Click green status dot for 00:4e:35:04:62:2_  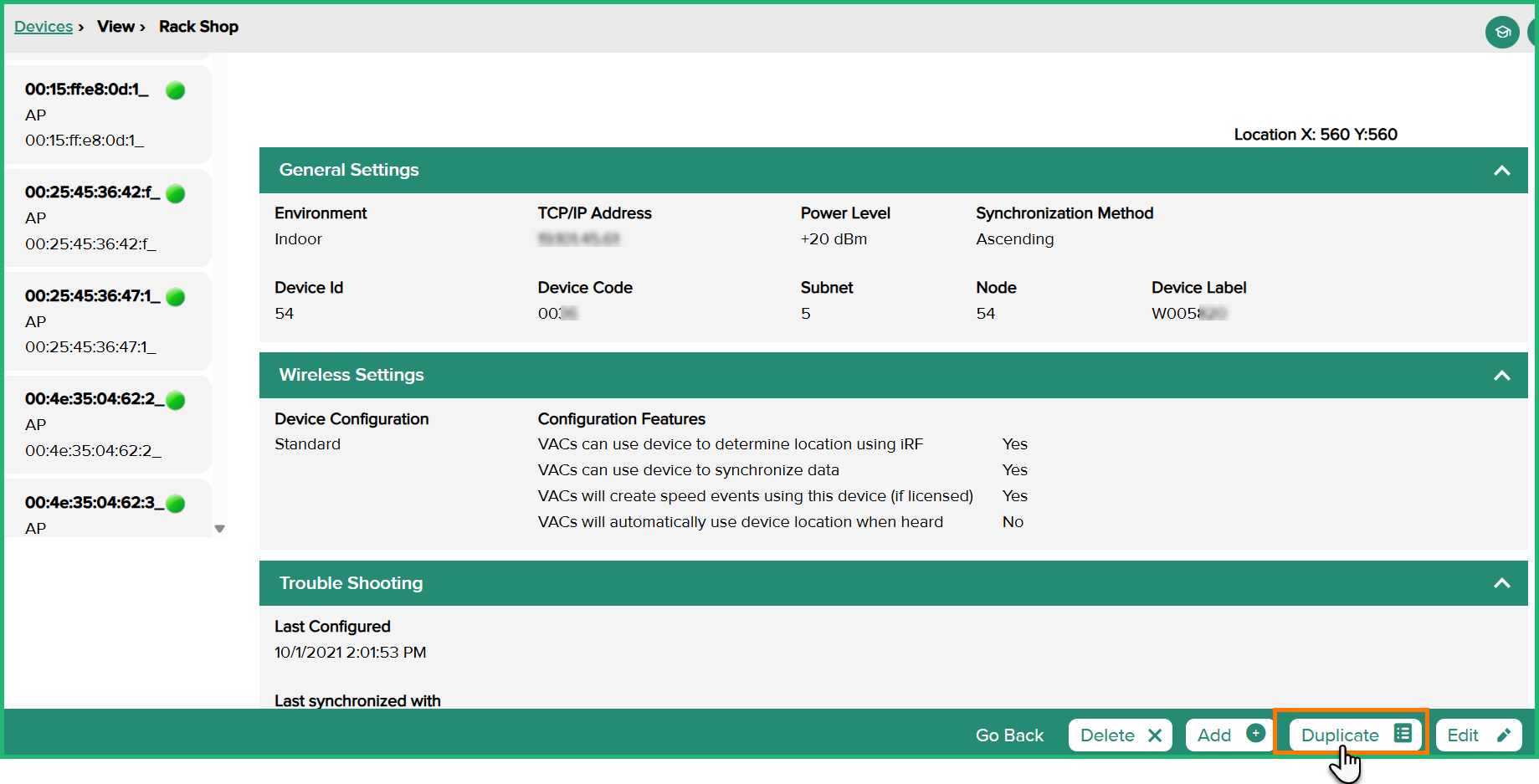[176, 401]
